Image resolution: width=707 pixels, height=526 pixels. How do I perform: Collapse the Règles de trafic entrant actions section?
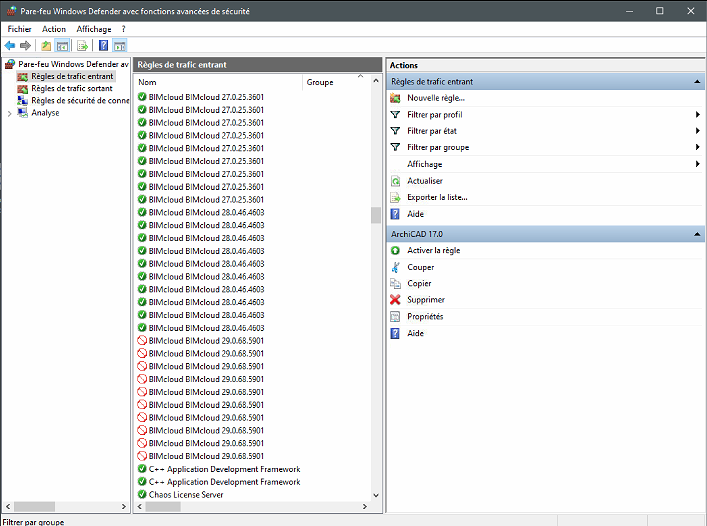pos(697,82)
